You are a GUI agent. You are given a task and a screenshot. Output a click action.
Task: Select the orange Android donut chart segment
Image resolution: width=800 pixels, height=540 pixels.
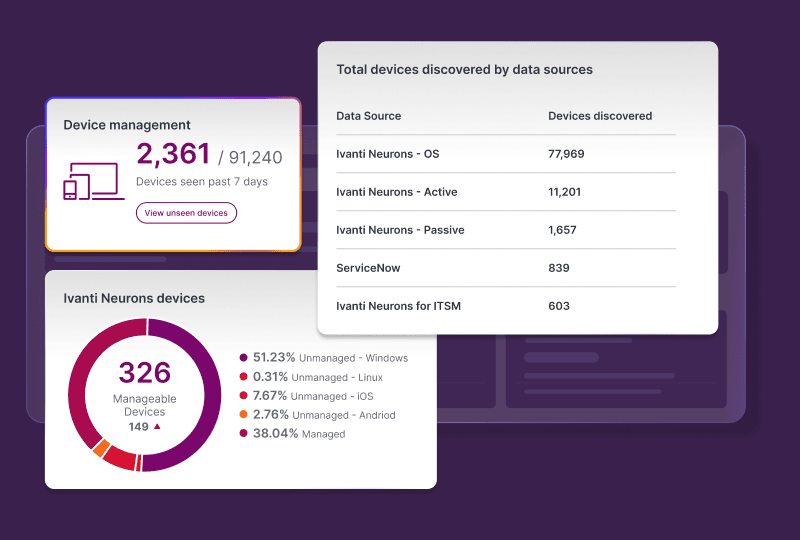click(101, 448)
